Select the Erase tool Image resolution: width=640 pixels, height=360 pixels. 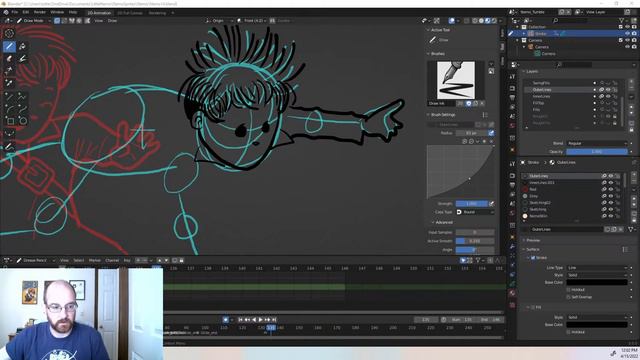(x=9, y=59)
